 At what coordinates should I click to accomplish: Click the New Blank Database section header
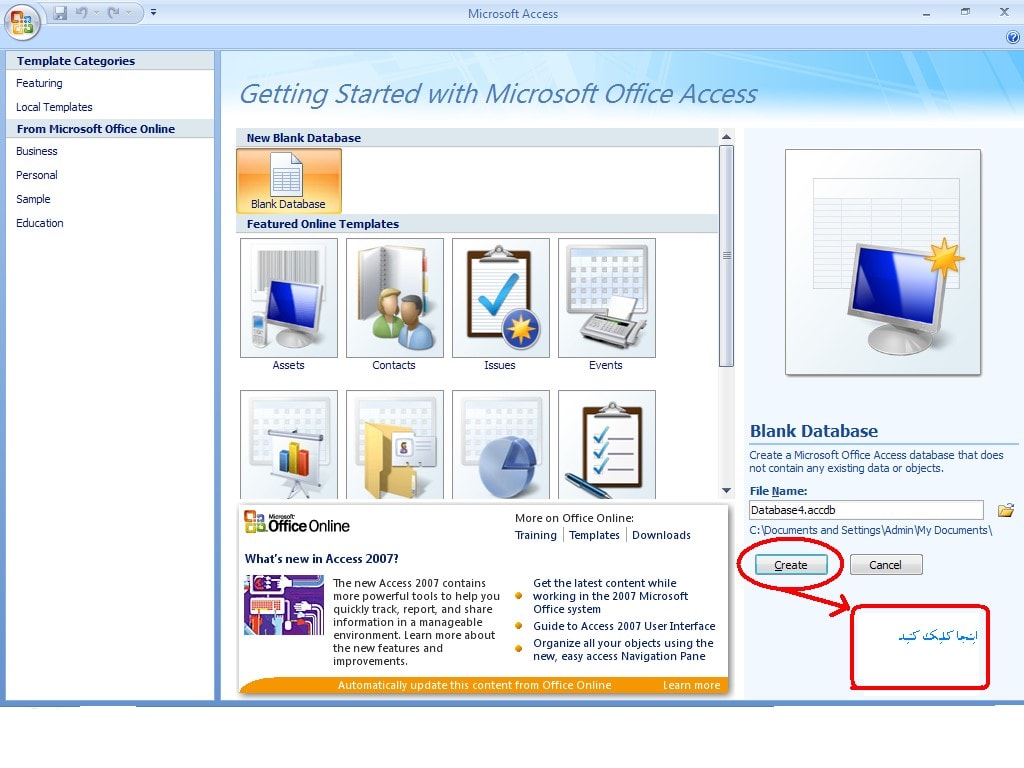tap(477, 138)
